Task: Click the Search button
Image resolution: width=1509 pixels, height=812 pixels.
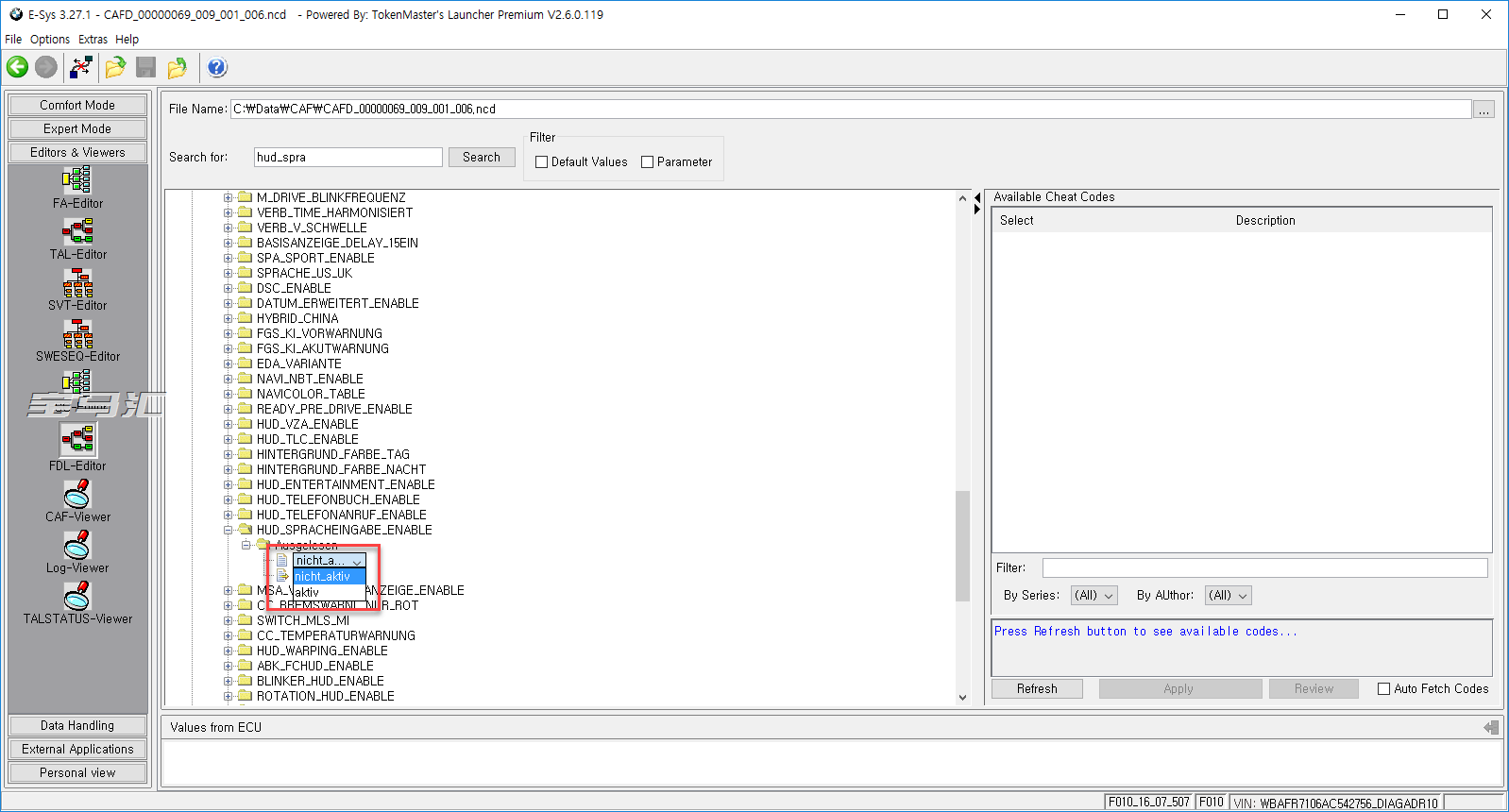Action: tap(482, 158)
